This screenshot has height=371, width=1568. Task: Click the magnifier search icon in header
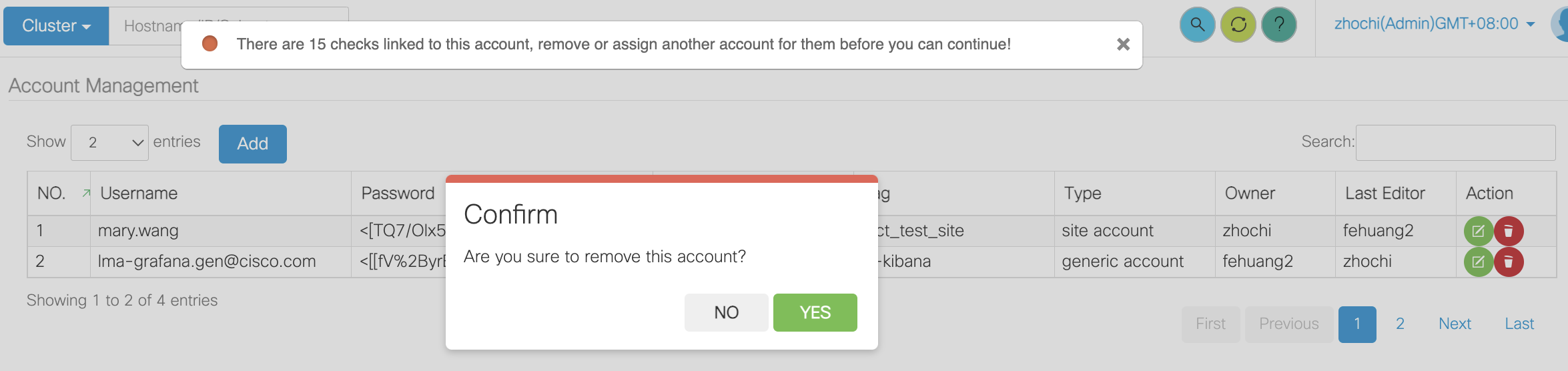pyautogui.click(x=1197, y=25)
